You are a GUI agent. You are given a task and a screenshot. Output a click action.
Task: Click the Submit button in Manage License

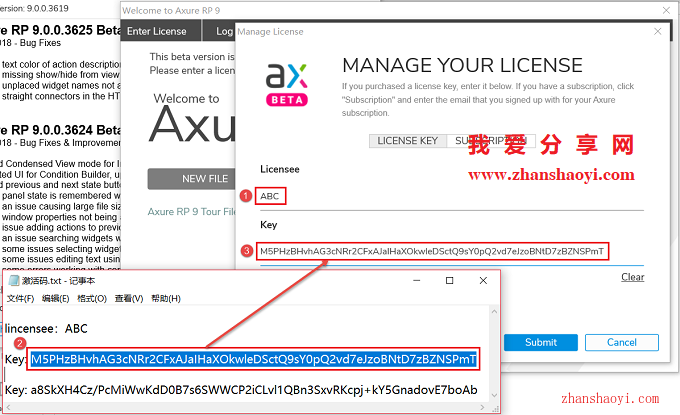(x=540, y=342)
